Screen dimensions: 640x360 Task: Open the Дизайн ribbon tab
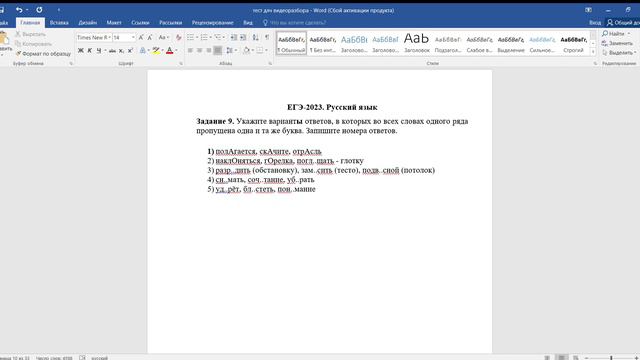[88, 23]
